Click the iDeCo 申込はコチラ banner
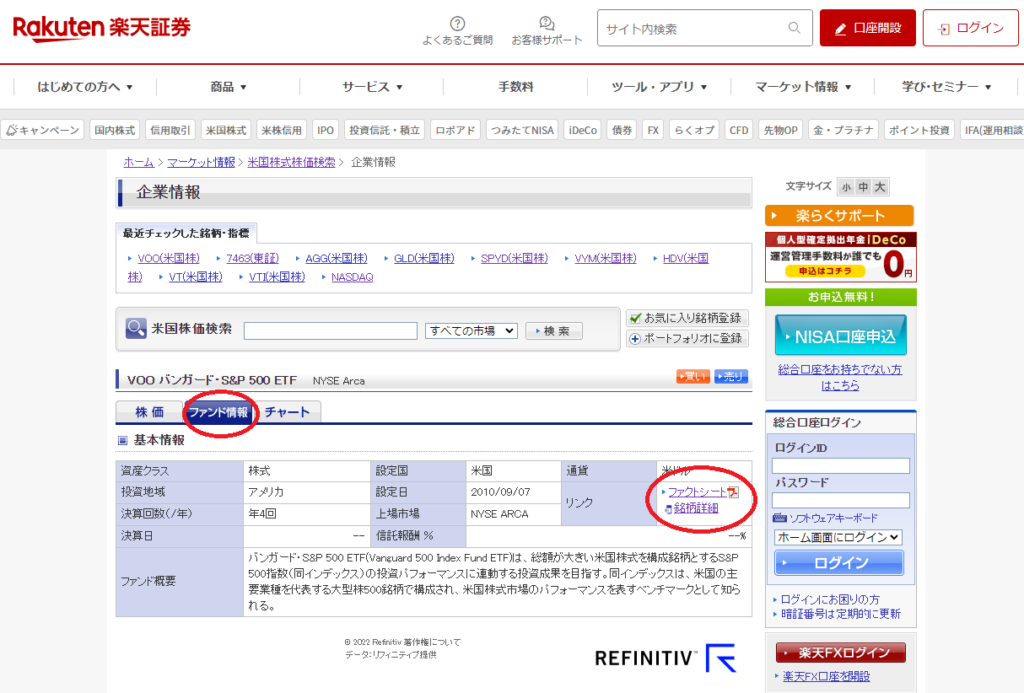The height and width of the screenshot is (693, 1024). coord(840,257)
